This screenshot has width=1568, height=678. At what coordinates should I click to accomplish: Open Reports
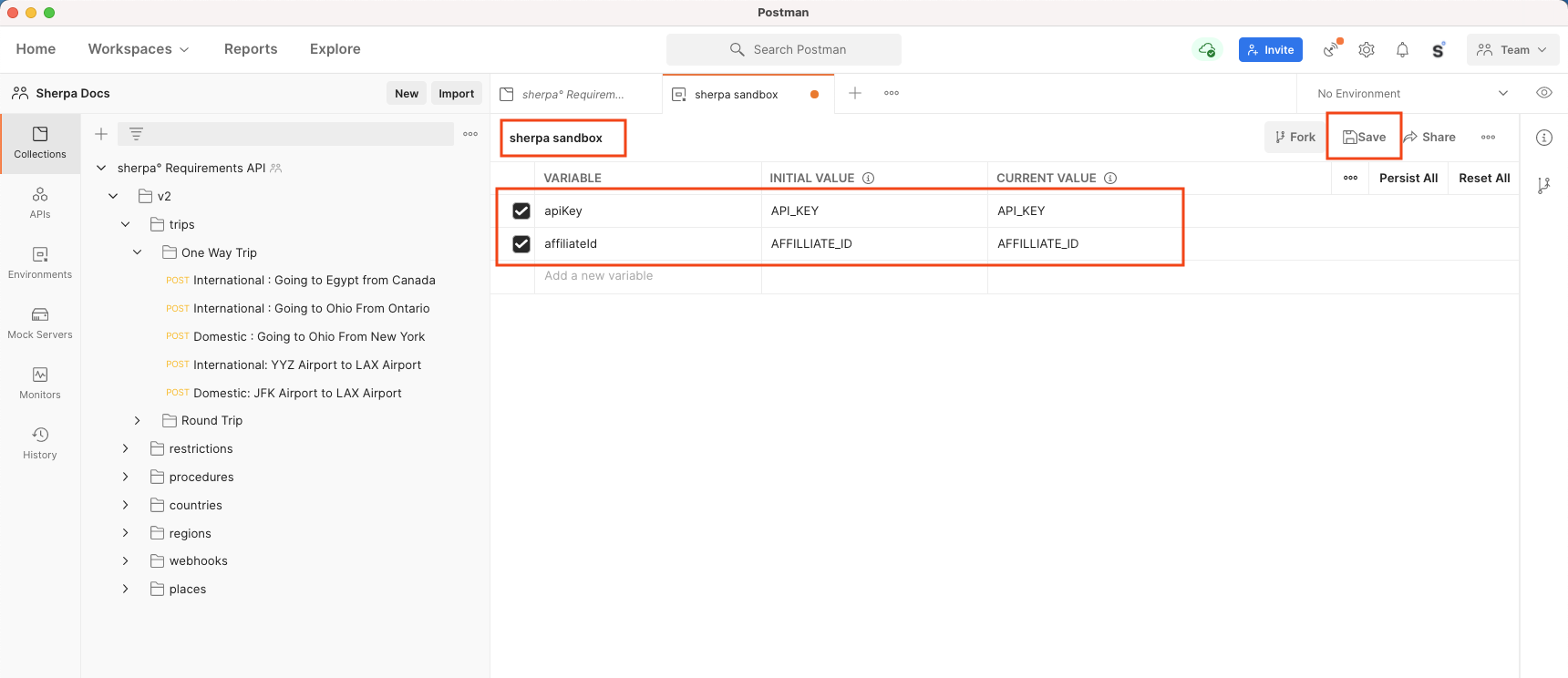(x=251, y=49)
